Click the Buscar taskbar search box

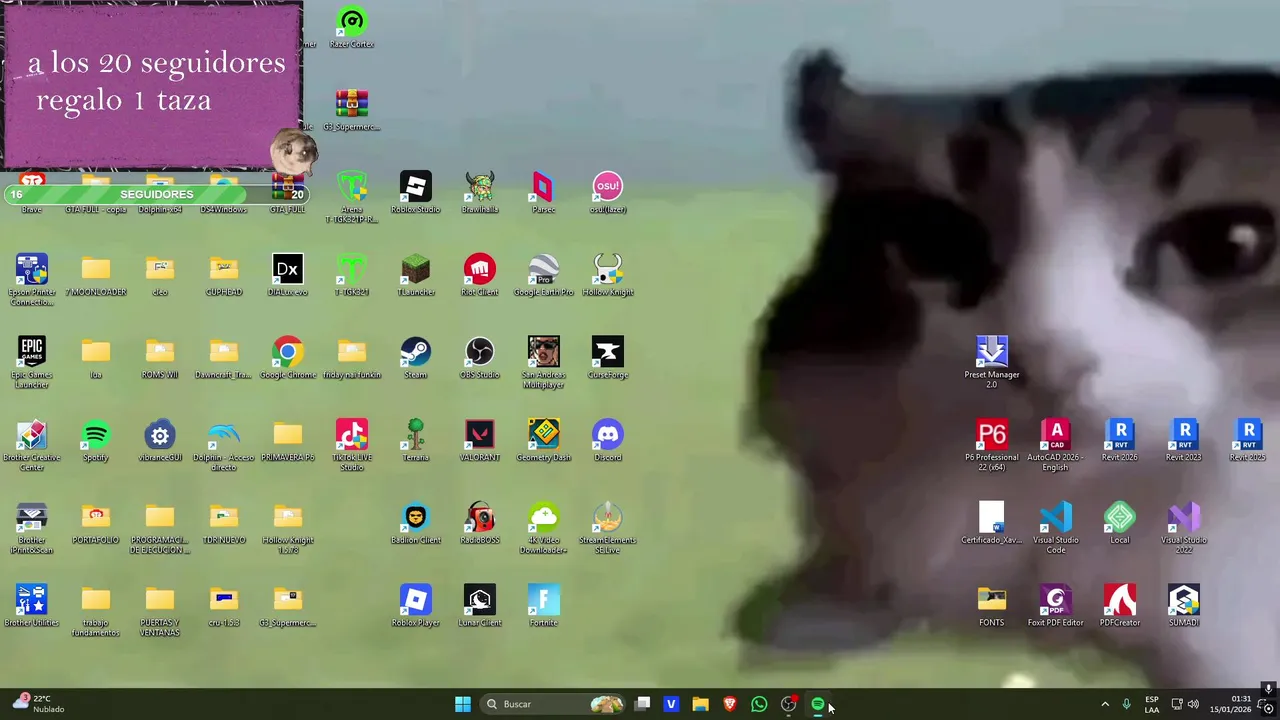[553, 704]
